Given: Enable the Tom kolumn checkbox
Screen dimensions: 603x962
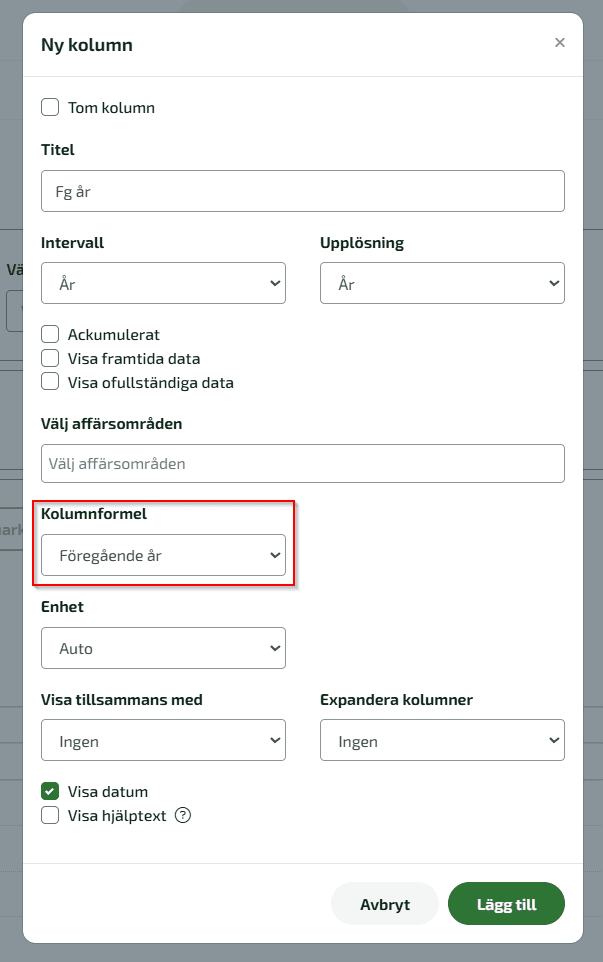Looking at the screenshot, I should pos(50,107).
